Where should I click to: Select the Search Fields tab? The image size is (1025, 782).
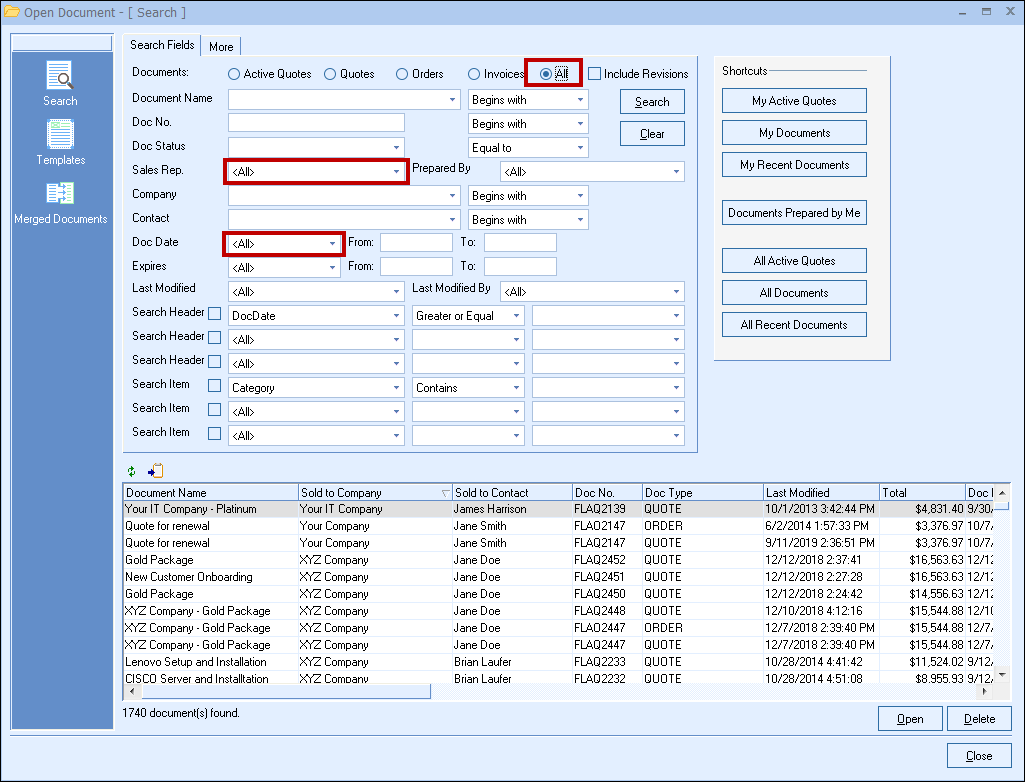pos(162,45)
